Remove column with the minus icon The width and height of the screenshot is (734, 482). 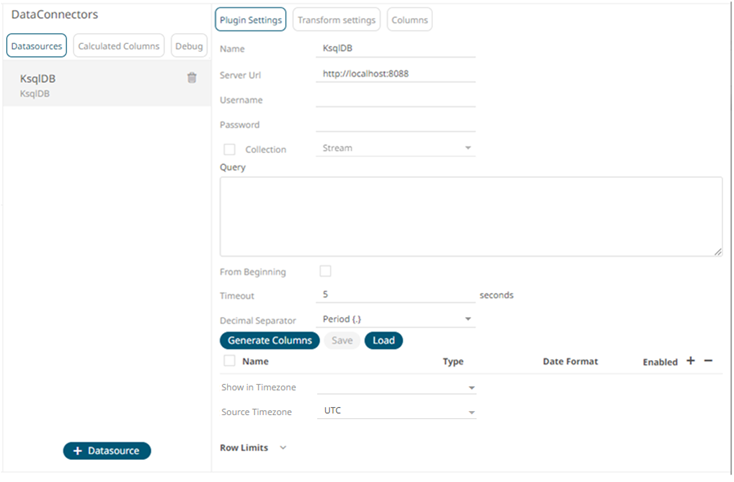point(708,361)
